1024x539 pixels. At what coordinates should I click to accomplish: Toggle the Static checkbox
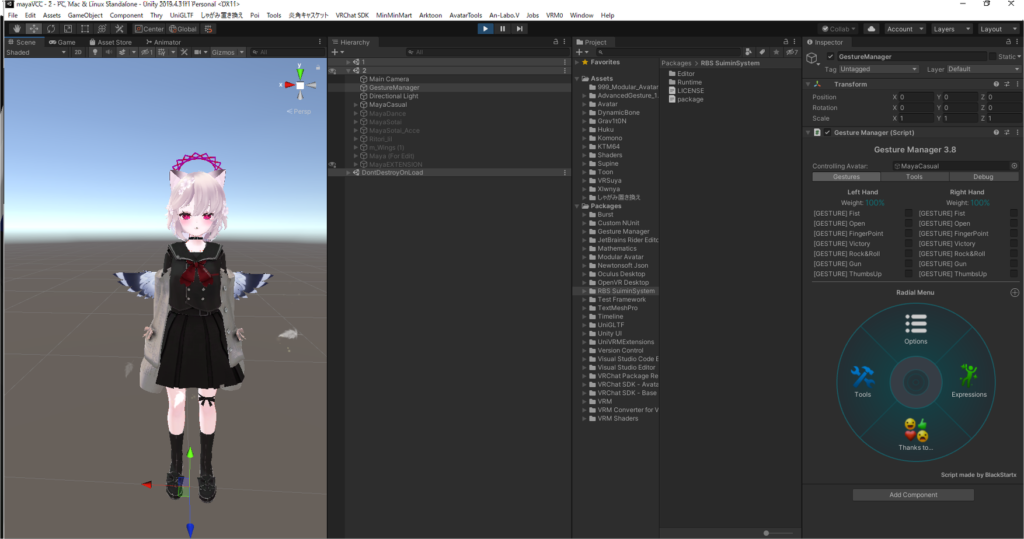click(993, 57)
